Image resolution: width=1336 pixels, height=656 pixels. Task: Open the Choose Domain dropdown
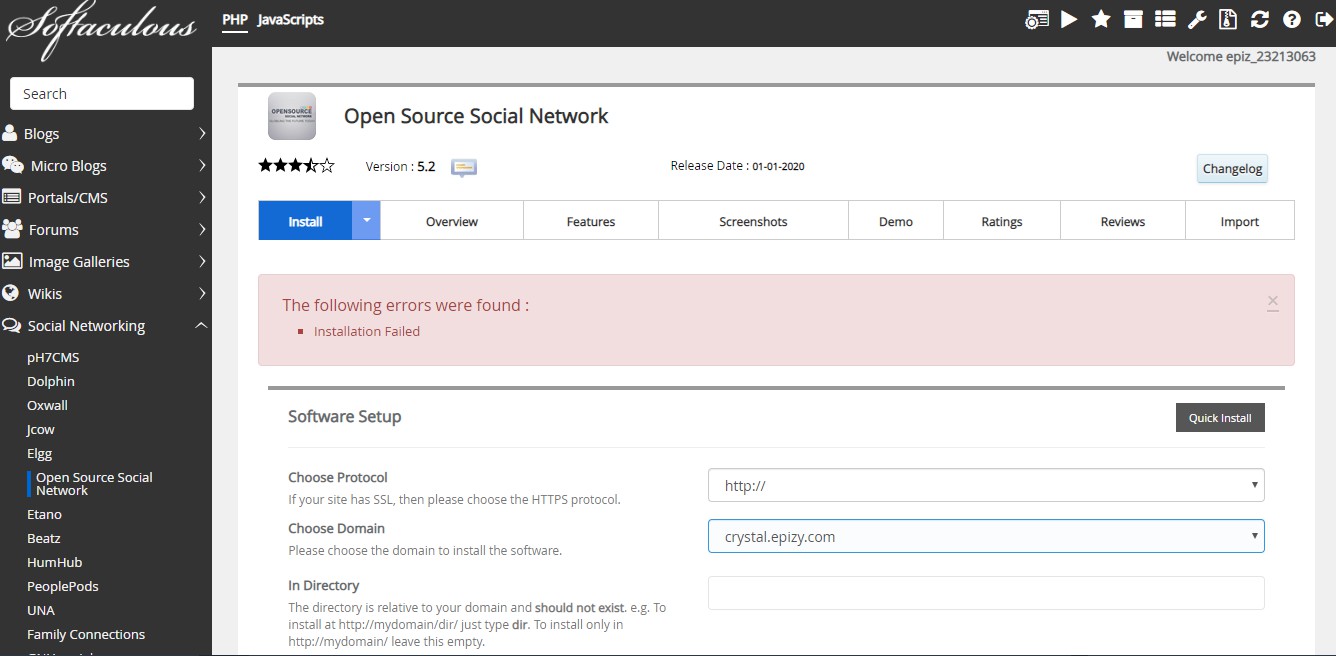985,536
